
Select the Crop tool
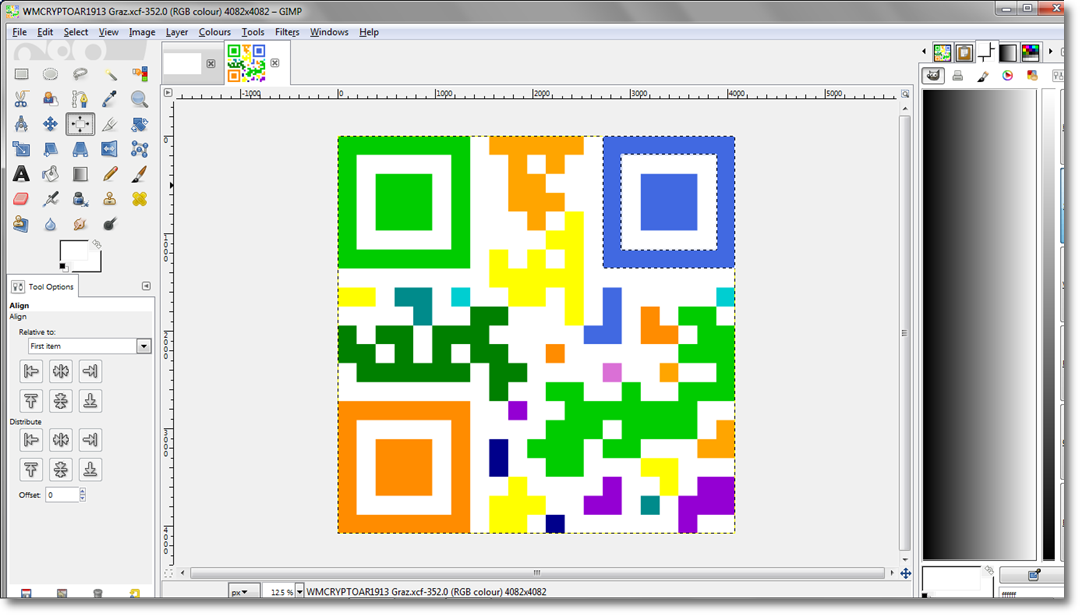click(x=110, y=124)
